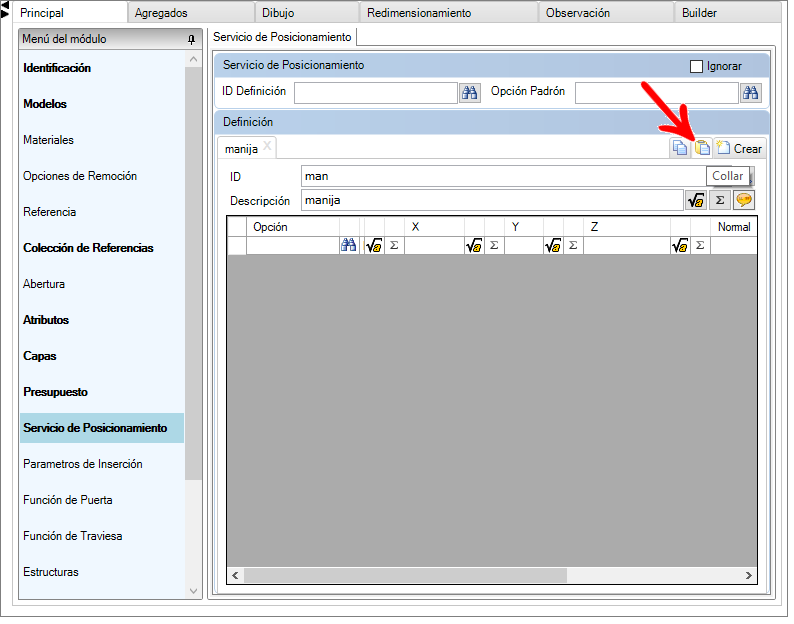
Task: Select Servicio de Posicionamiento menu entry
Action: coord(102,428)
